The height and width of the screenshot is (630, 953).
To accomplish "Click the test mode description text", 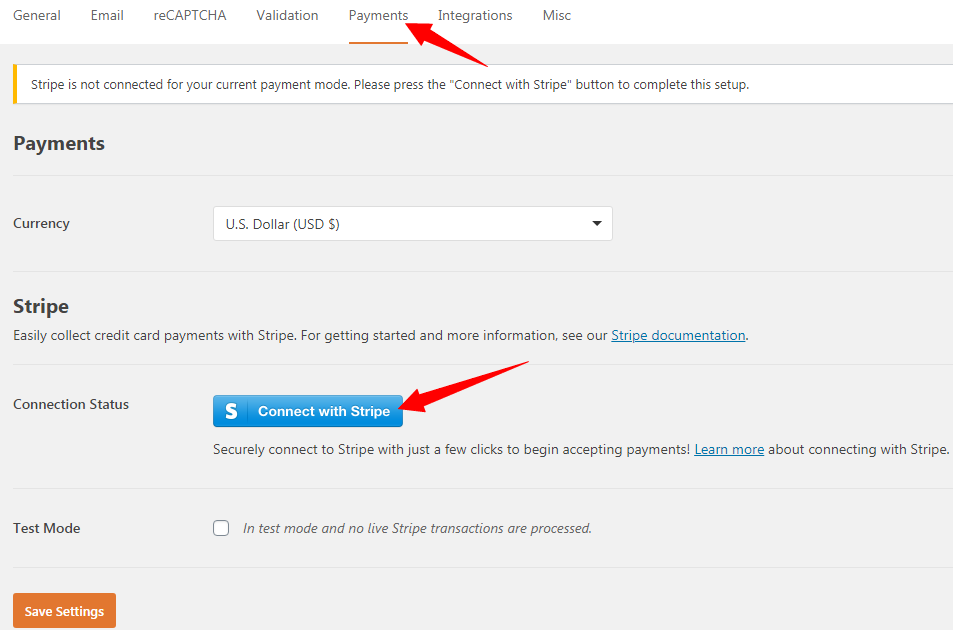I will [417, 529].
